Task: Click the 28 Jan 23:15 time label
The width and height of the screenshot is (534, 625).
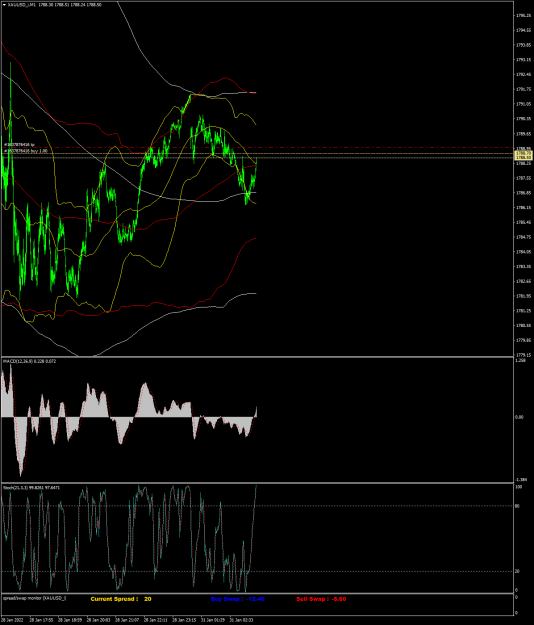Action: [184, 620]
